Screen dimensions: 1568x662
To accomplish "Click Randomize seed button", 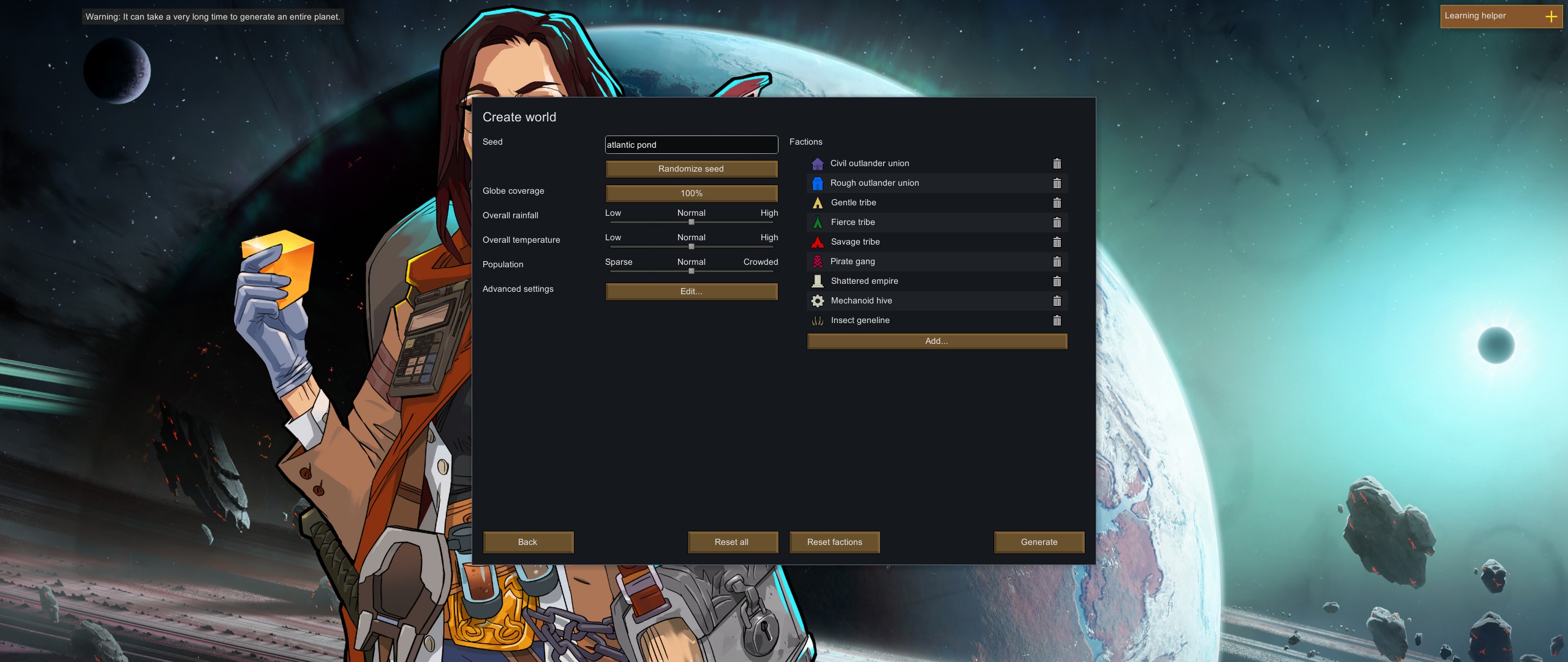I will coord(692,169).
